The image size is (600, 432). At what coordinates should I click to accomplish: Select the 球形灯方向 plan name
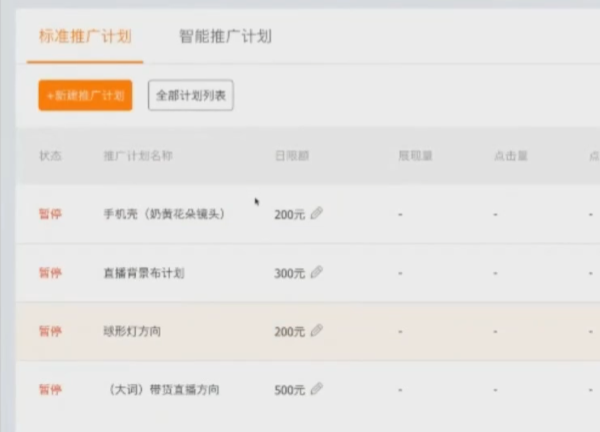tap(131, 331)
